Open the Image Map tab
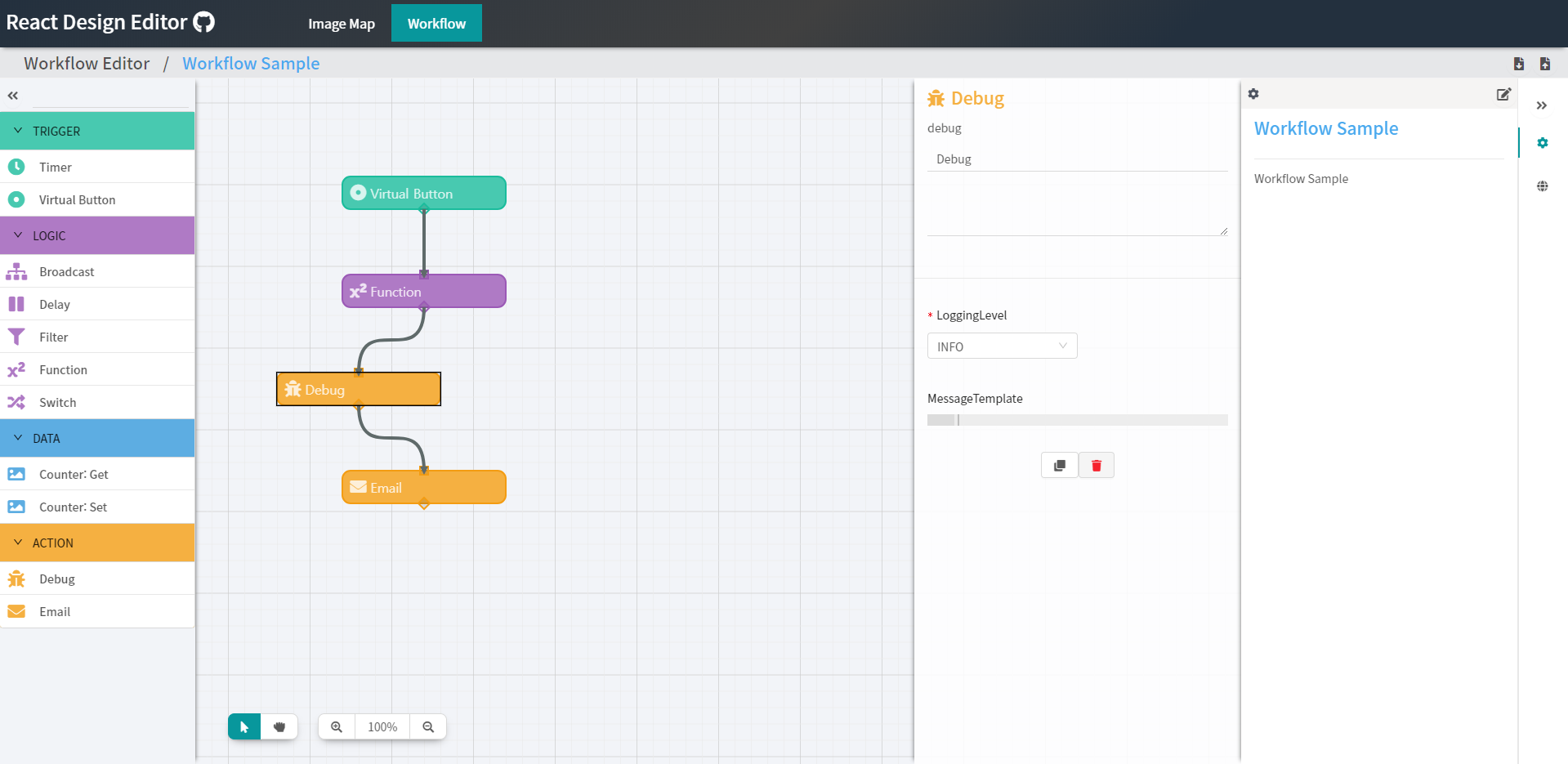 [341, 24]
